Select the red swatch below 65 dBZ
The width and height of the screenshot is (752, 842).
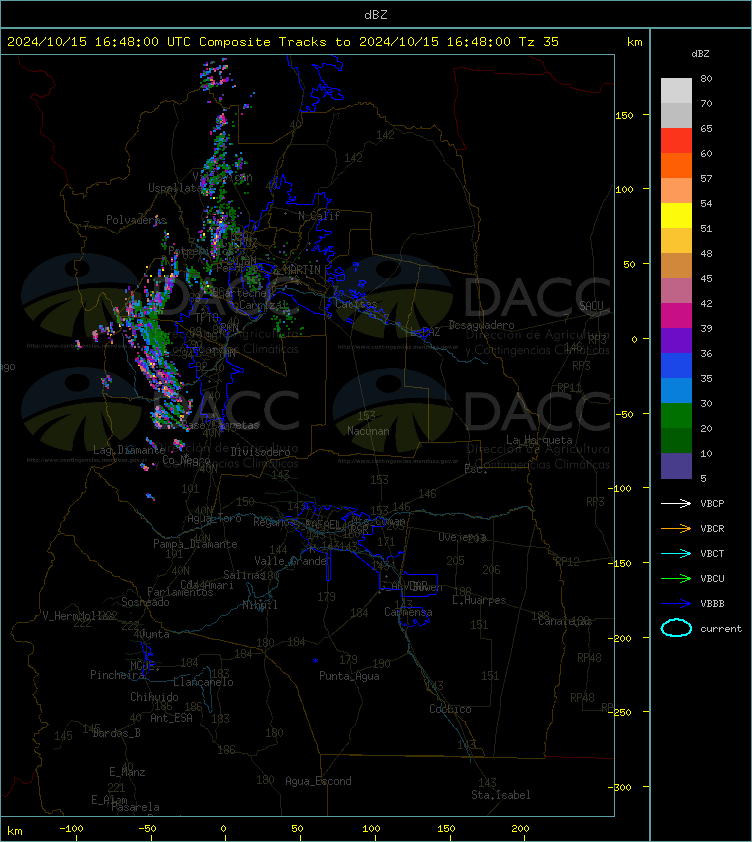(676, 141)
